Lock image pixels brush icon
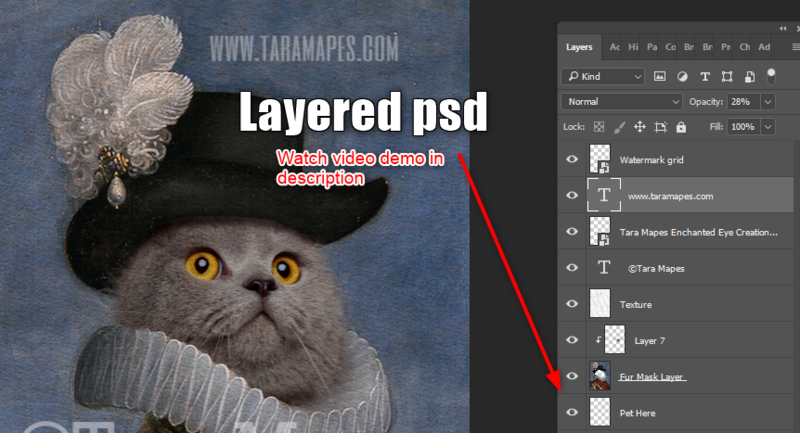The image size is (800, 433). [x=619, y=126]
